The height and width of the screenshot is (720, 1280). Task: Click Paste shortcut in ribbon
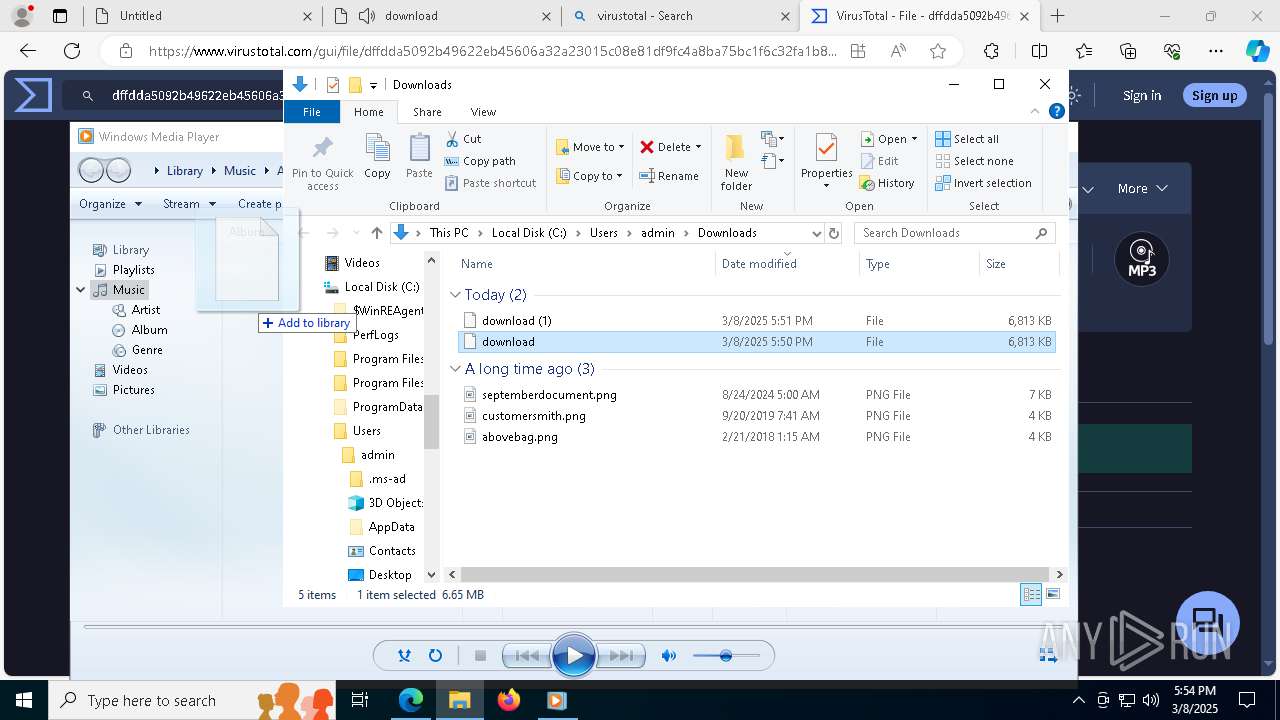491,183
